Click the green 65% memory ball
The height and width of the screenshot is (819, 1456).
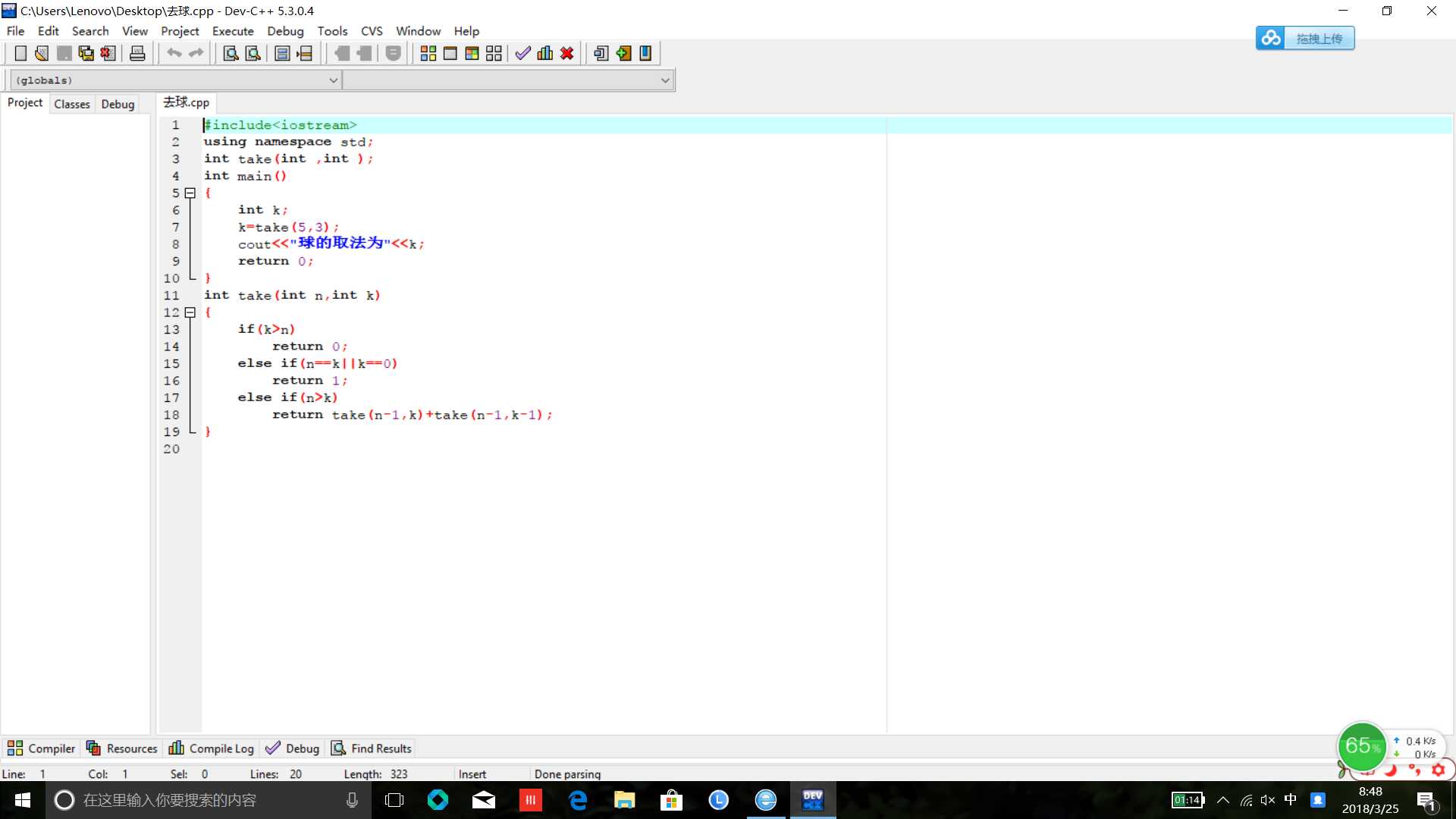coord(1362,747)
